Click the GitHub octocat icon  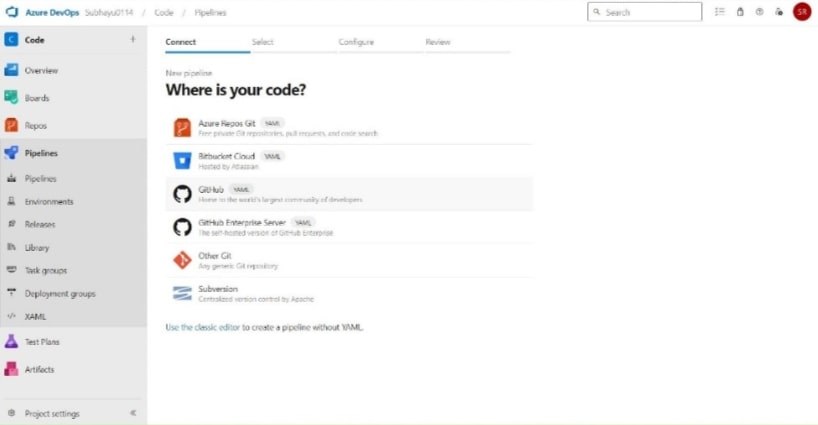tap(182, 194)
